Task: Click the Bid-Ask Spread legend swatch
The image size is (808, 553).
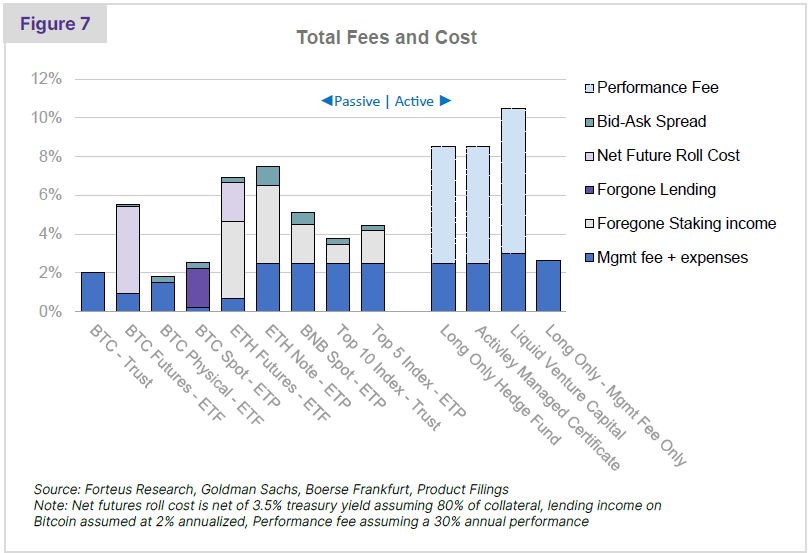Action: tap(590, 123)
